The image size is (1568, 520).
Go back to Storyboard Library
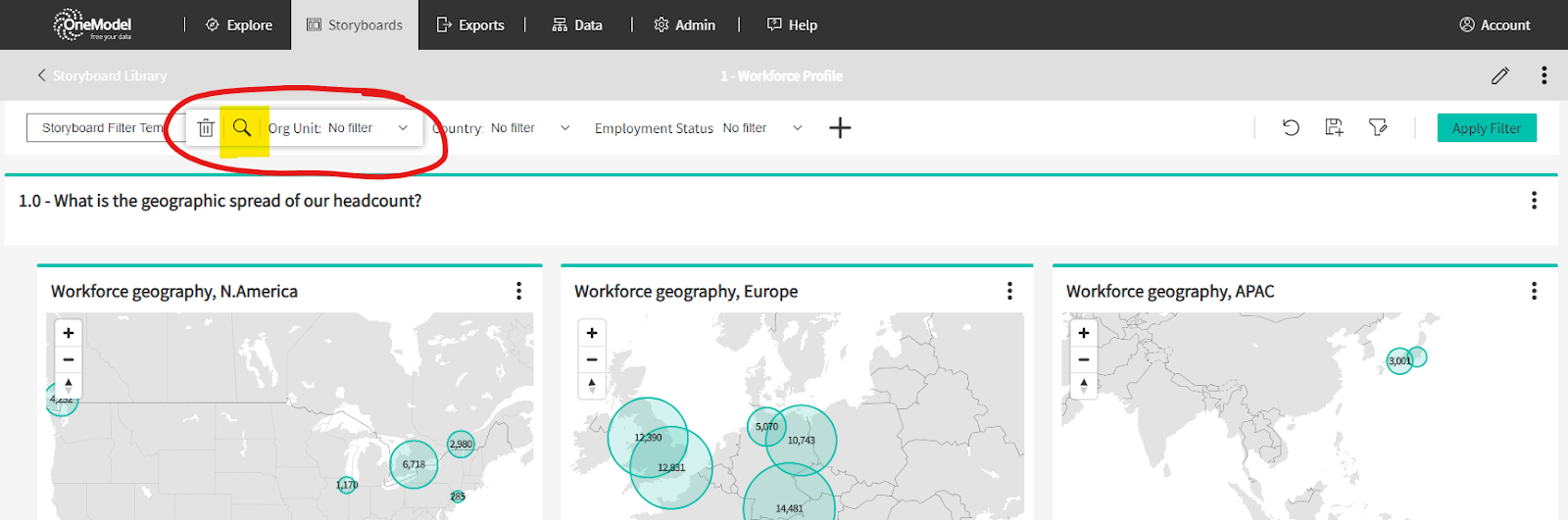pos(102,75)
